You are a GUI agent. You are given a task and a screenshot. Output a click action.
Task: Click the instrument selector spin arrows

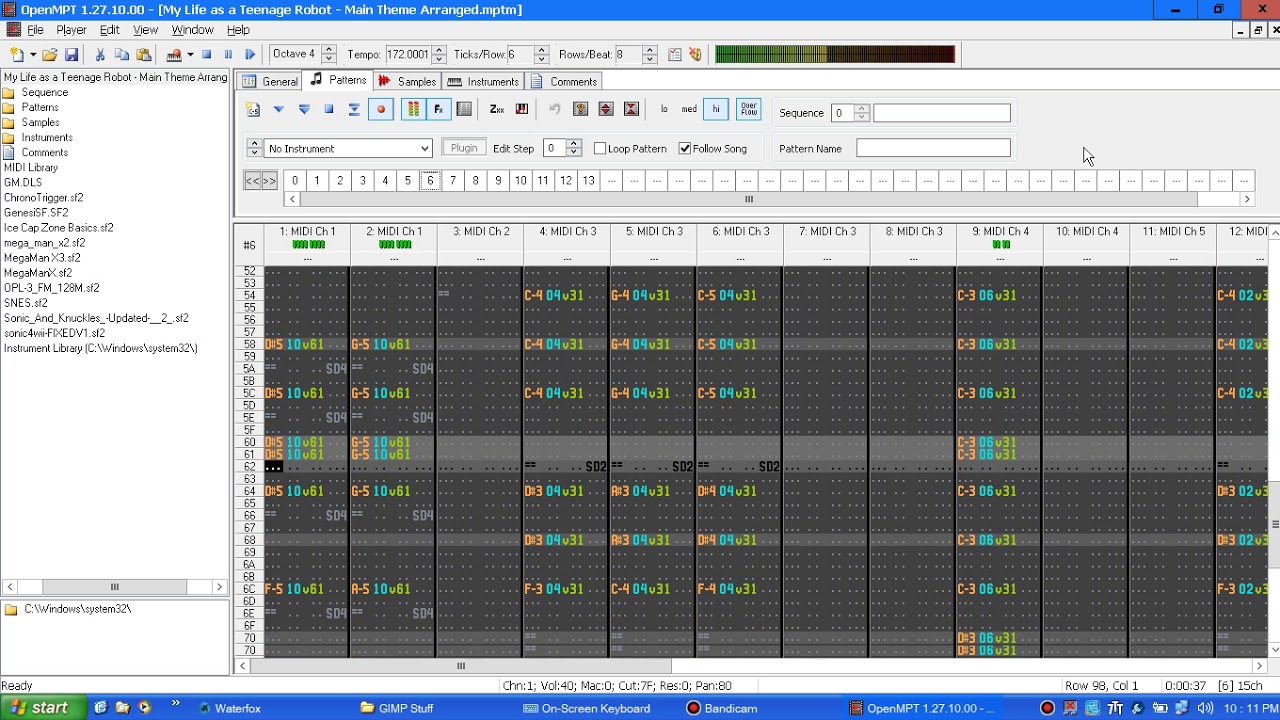pos(254,148)
